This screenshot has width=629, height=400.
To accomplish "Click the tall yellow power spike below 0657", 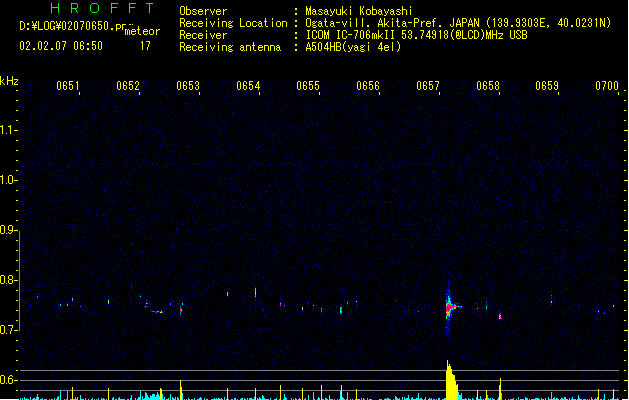I will point(452,380).
